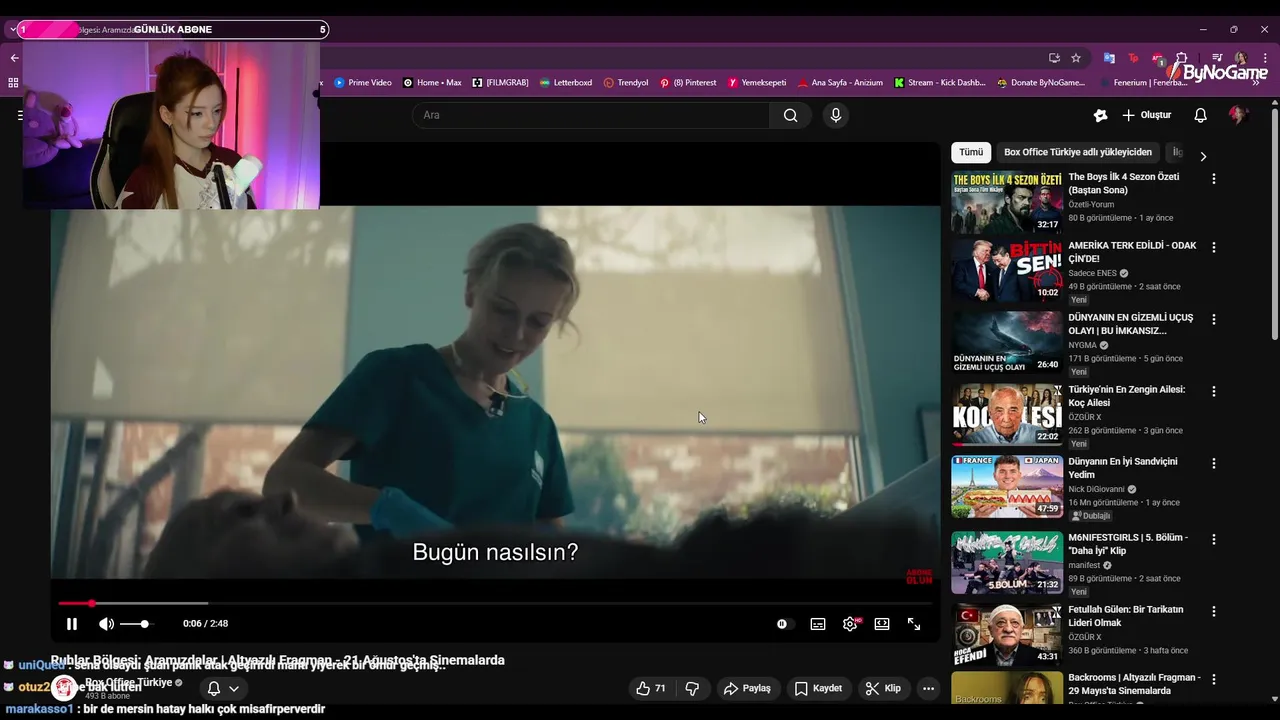Dislike the video with thumbs down

(692, 688)
